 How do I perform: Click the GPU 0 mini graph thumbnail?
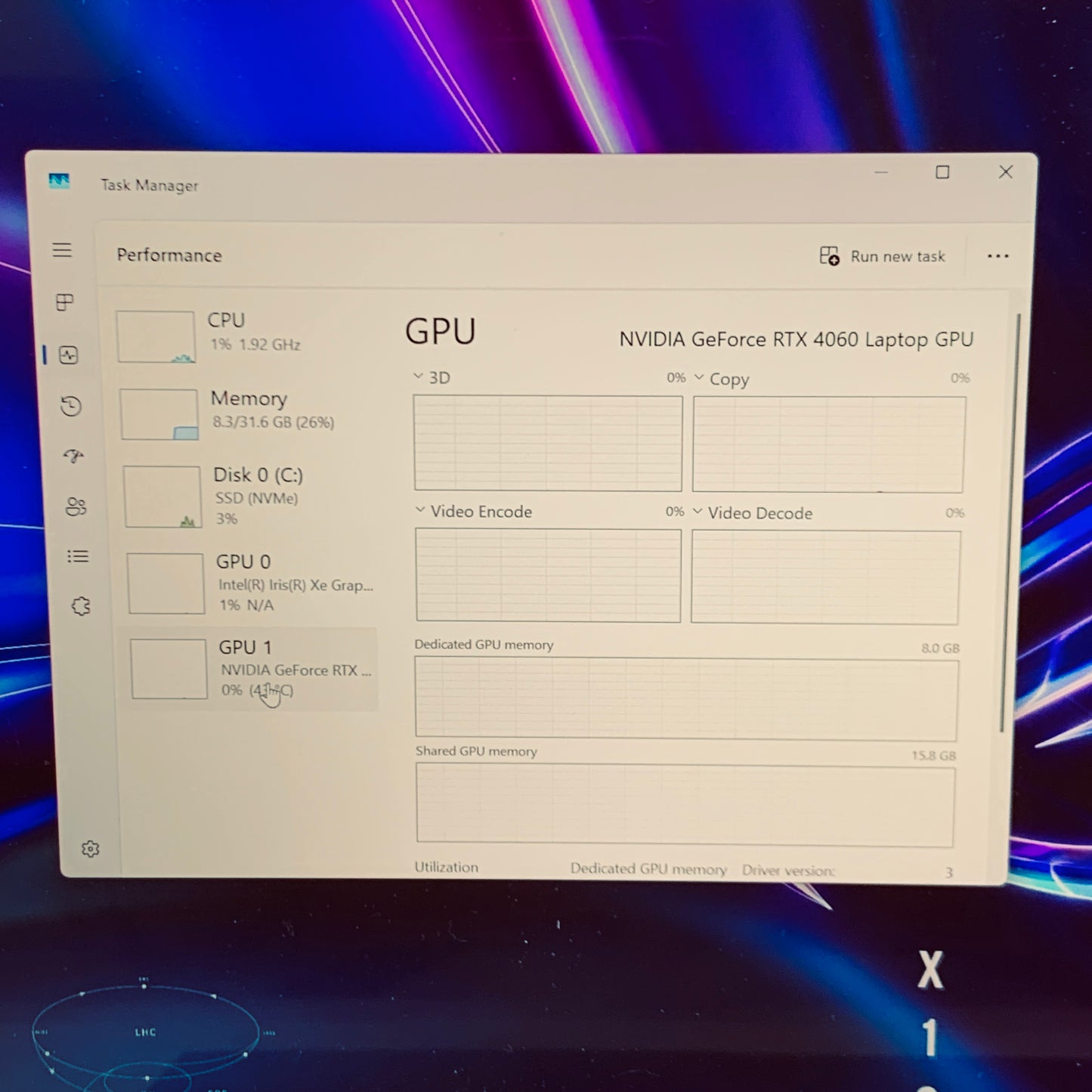coord(166,583)
